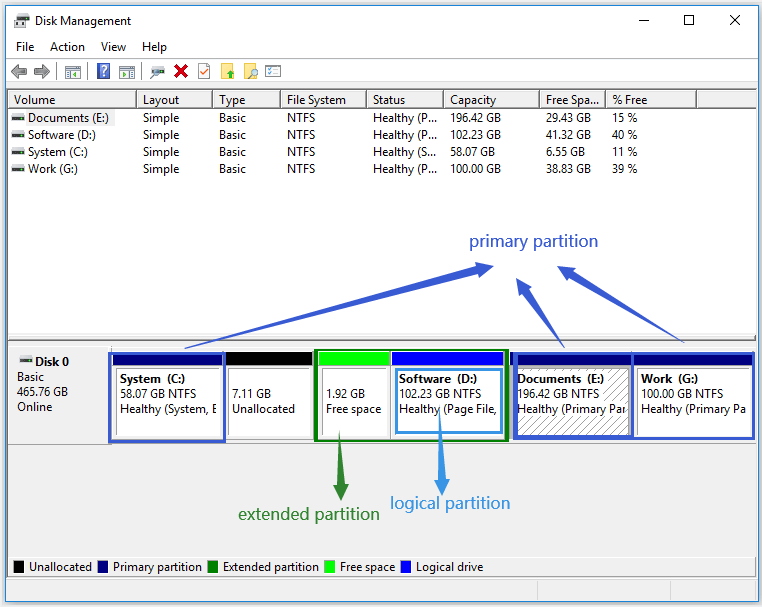This screenshot has width=762, height=607.
Task: Click the dark green Extended partition legend swatch
Action: (x=212, y=567)
